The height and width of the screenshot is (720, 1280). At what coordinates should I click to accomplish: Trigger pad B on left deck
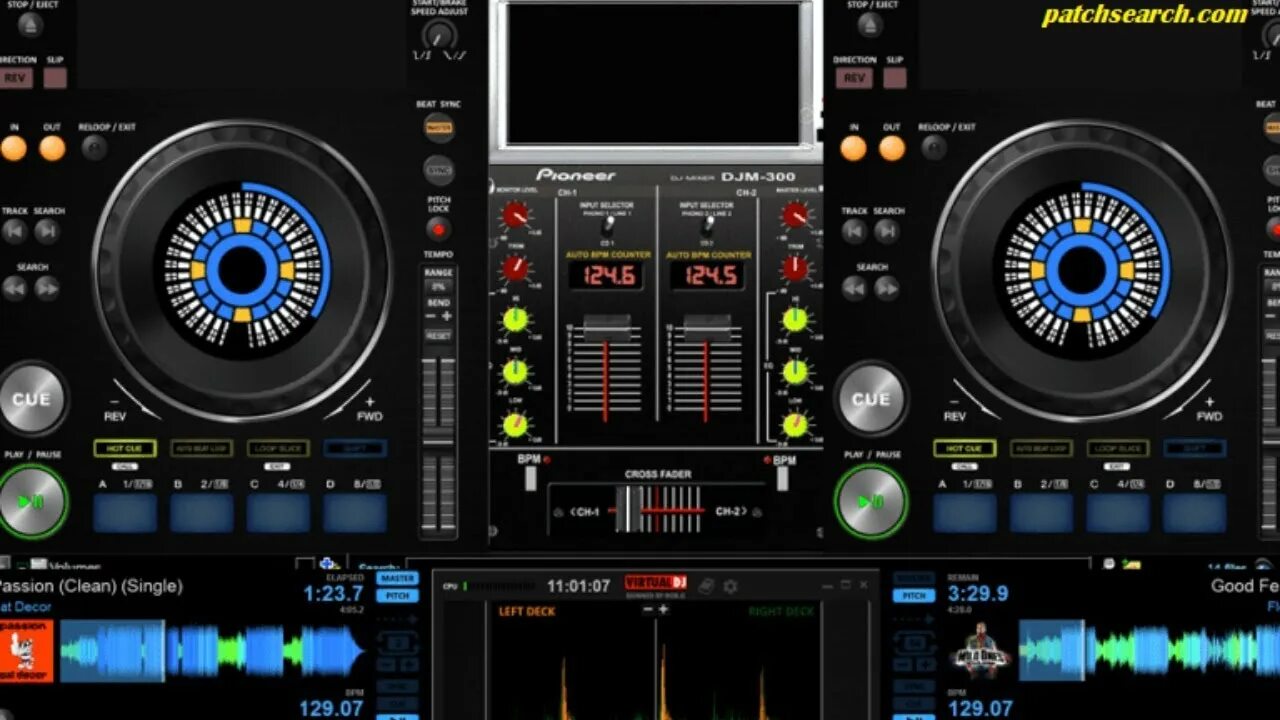click(x=202, y=513)
